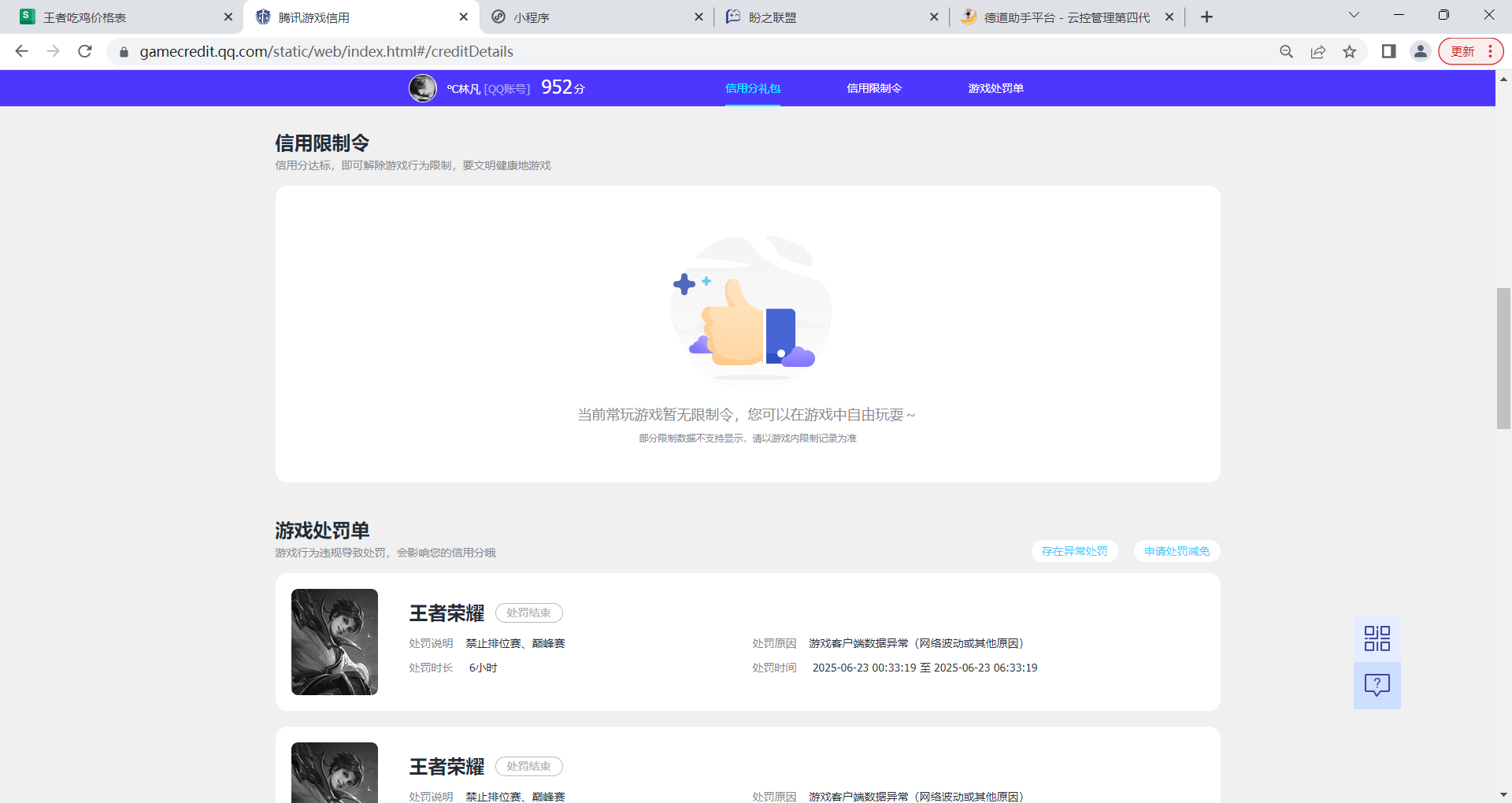
Task: Open browser zoom magnifier icon
Action: tap(1286, 51)
